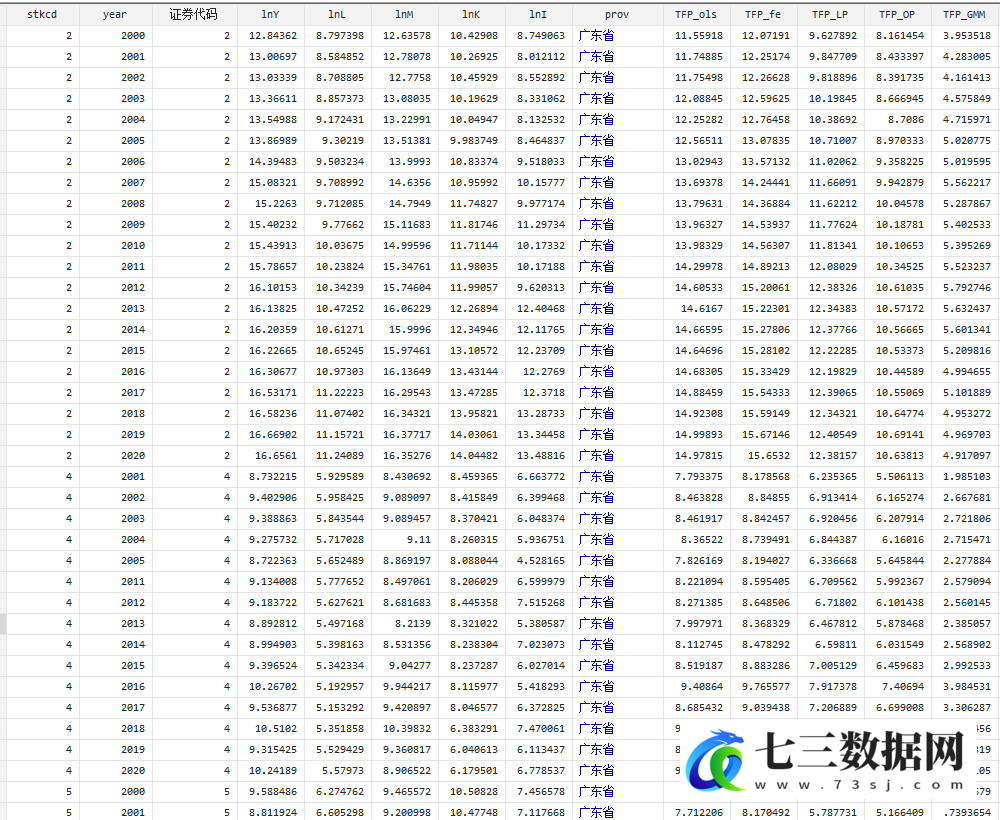Viewport: 1000px width, 820px height.
Task: Select TFP_OP cell 9.942879
Action: pos(897,183)
